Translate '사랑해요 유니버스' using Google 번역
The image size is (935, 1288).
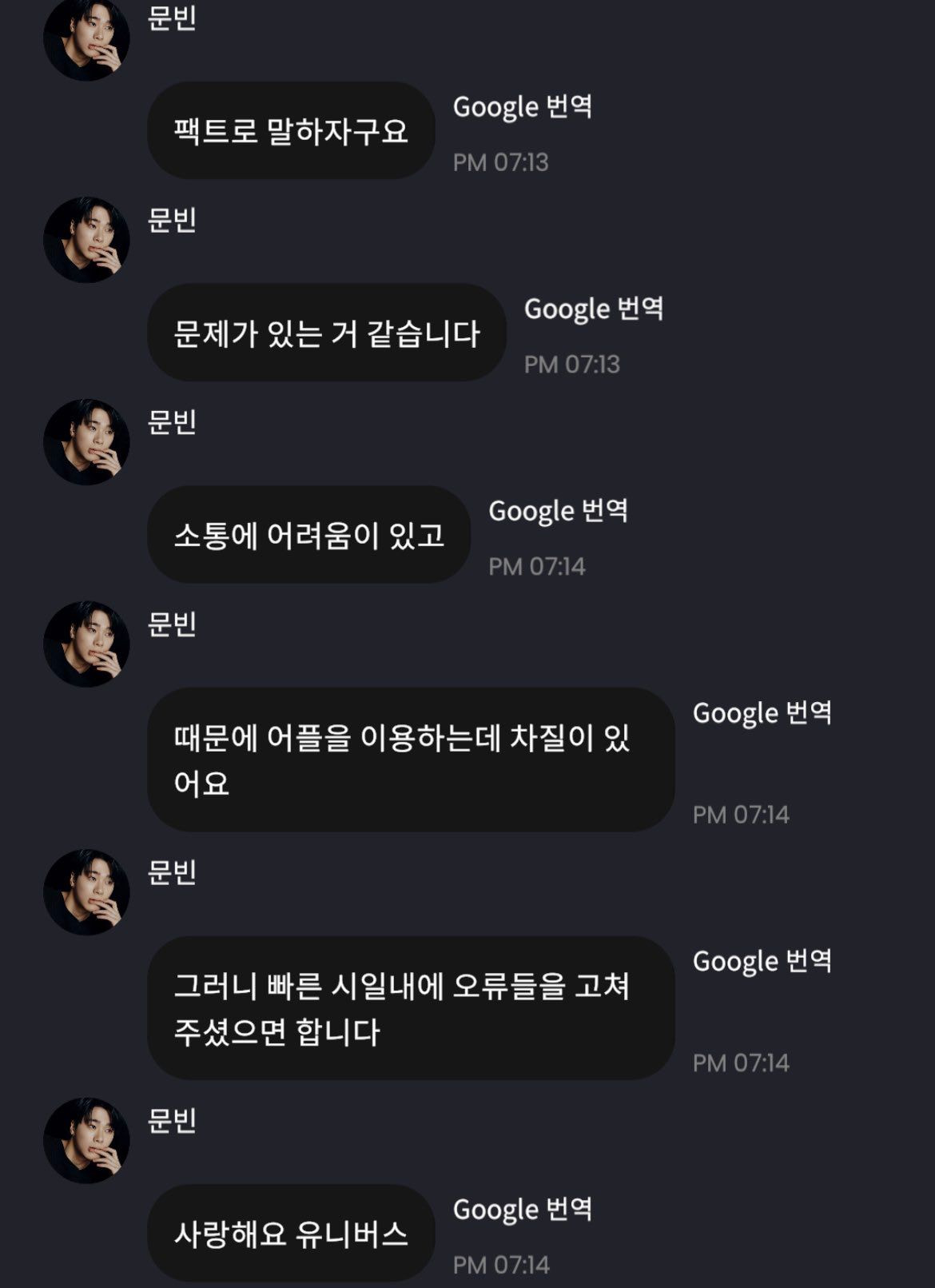pyautogui.click(x=523, y=1210)
